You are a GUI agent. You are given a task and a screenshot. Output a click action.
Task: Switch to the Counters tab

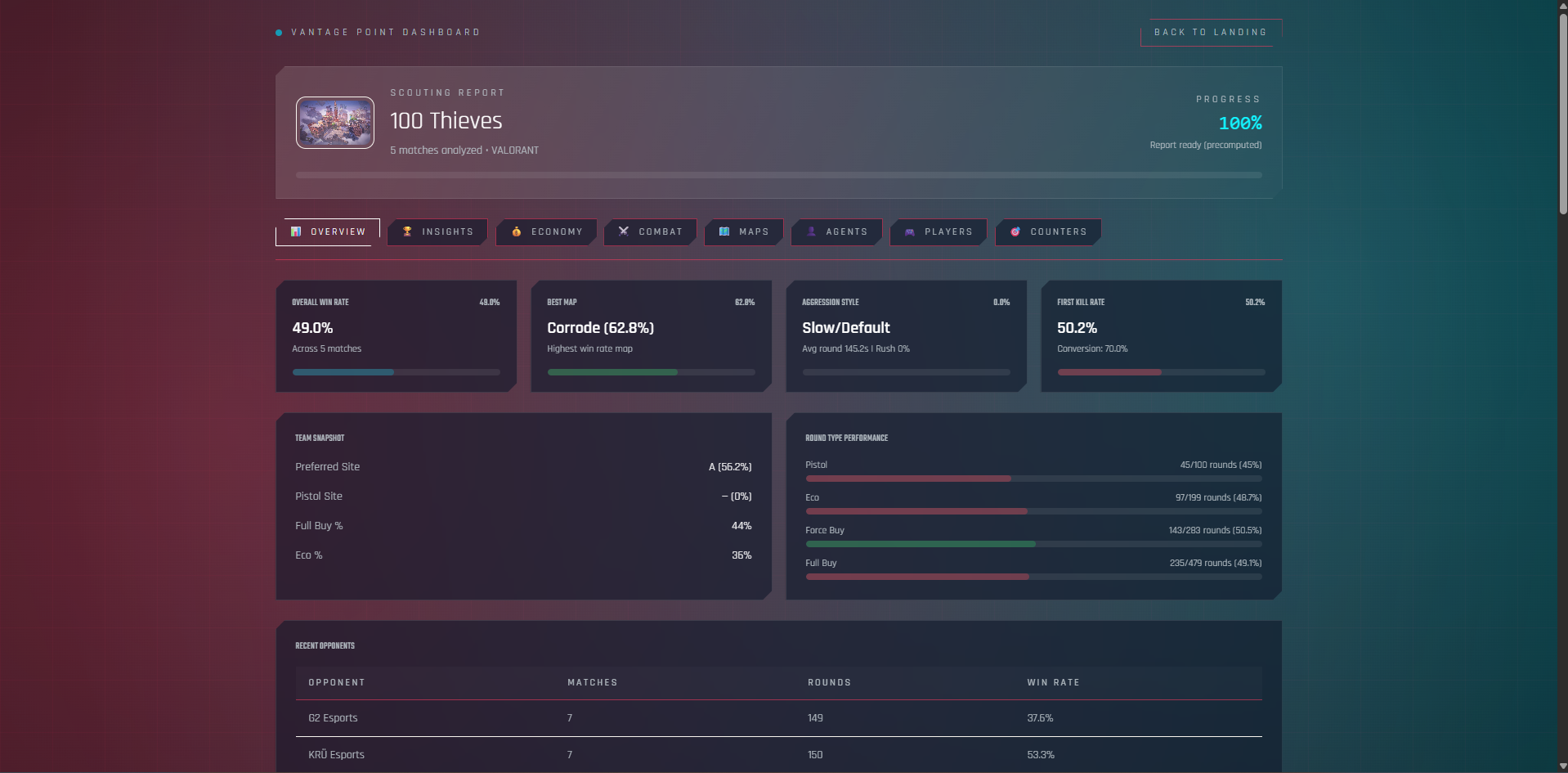(1048, 231)
